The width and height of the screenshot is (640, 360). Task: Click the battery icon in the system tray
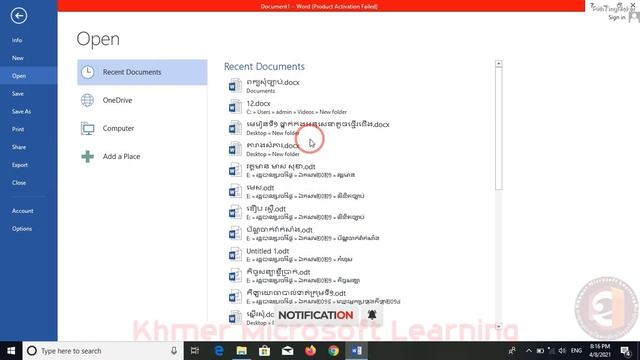click(540, 351)
